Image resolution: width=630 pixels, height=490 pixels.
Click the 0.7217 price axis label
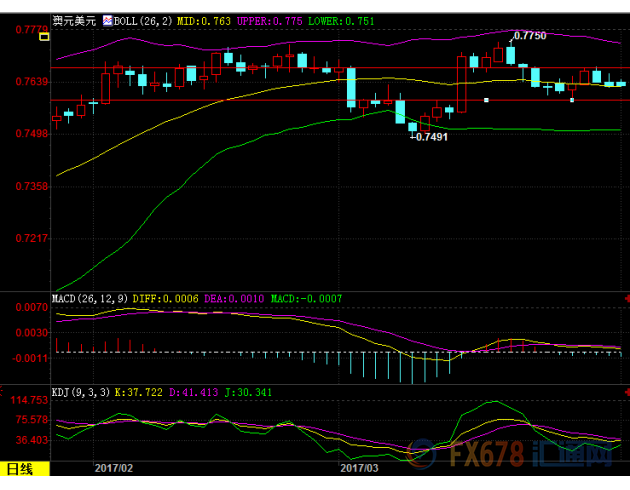coord(31,238)
